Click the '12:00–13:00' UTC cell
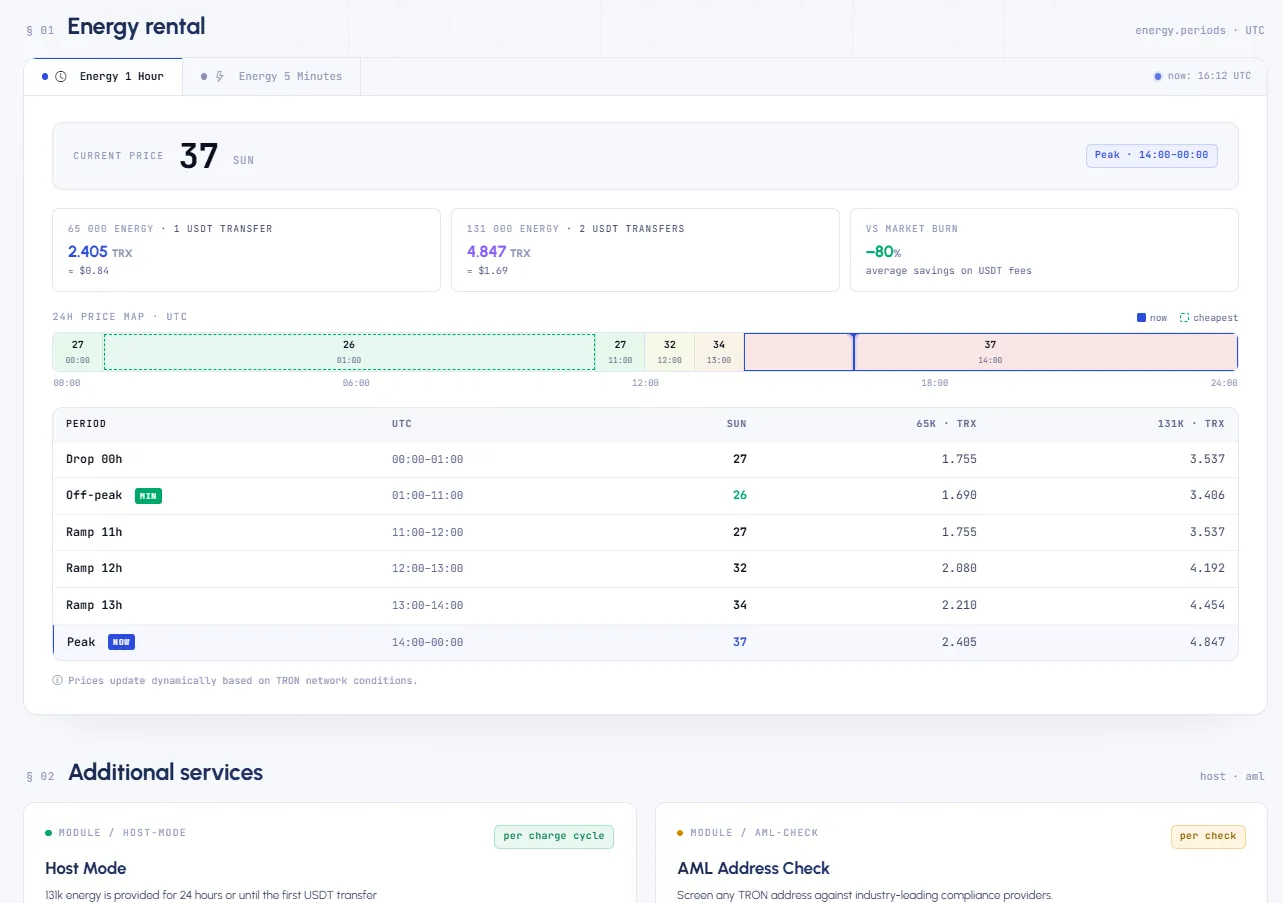Viewport: 1283px width, 903px height. [x=428, y=569]
